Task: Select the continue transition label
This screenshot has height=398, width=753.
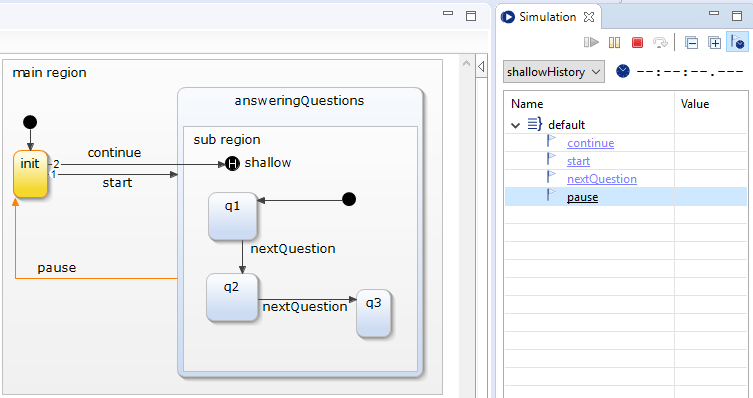Action: pyautogui.click(x=114, y=153)
